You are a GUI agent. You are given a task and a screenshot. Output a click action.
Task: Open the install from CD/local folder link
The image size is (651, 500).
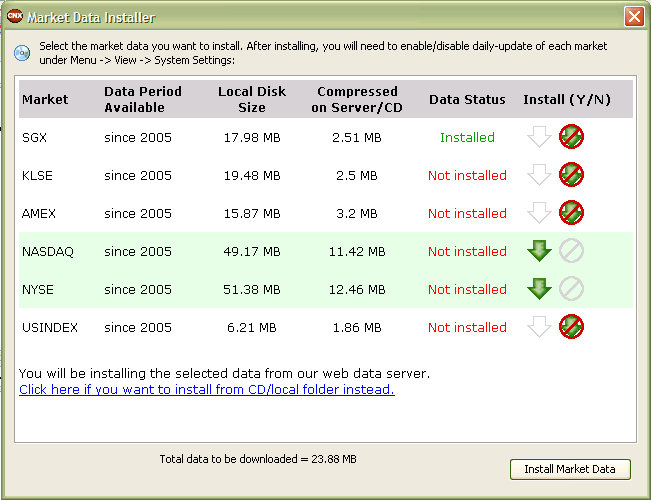[207, 389]
